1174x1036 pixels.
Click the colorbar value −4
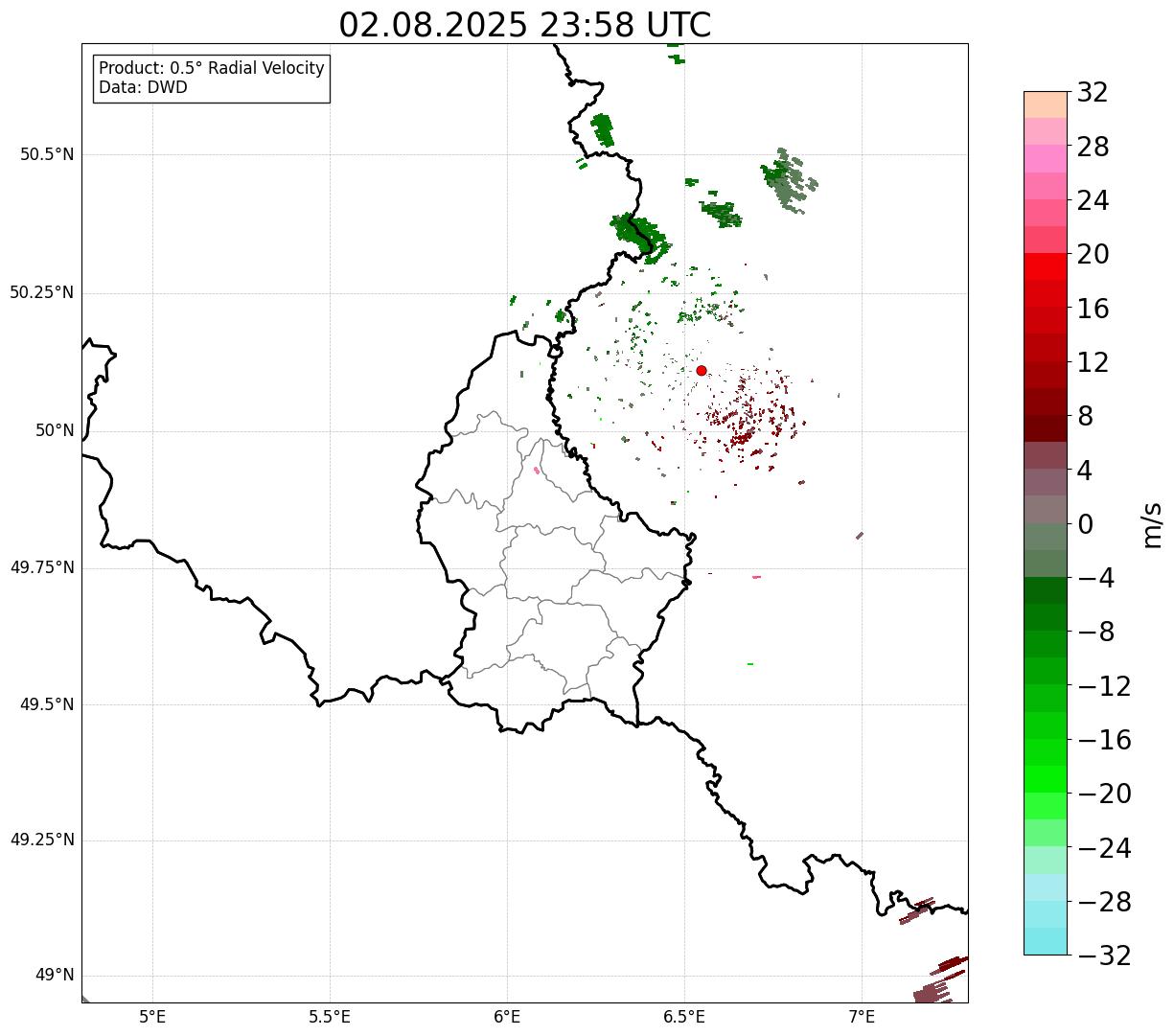1095,578
